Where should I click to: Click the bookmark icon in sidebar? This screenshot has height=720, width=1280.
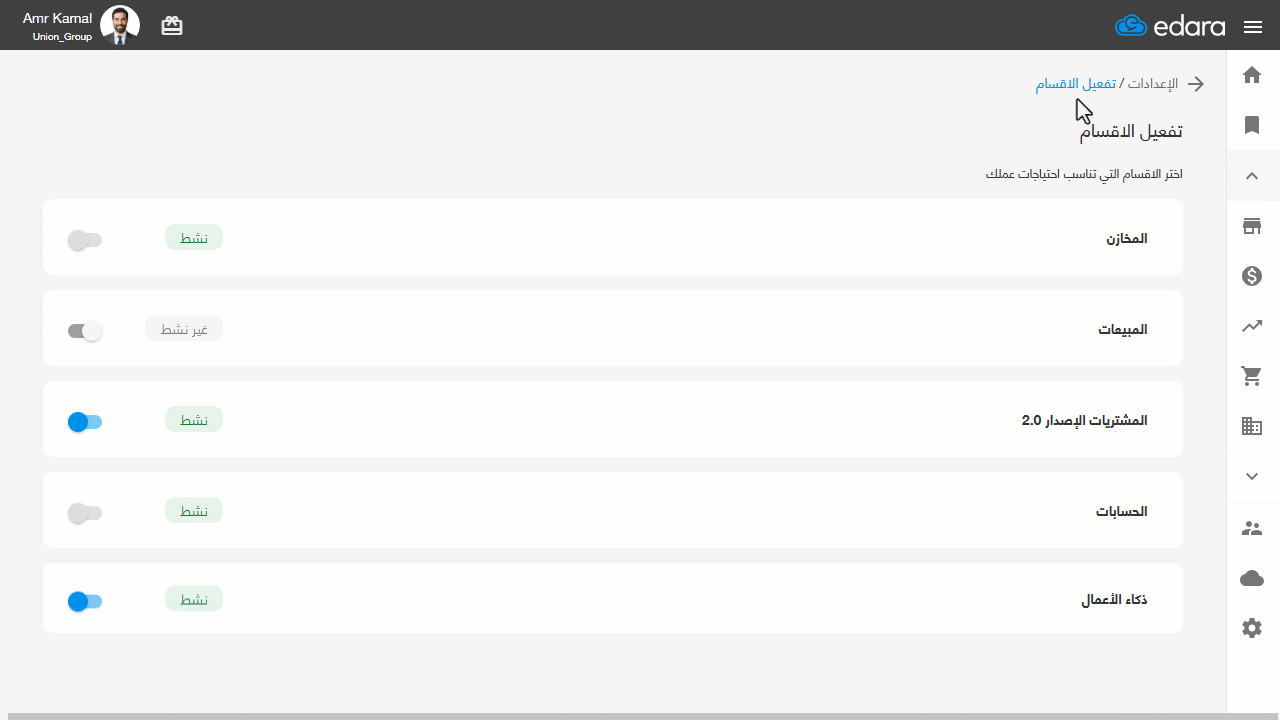tap(1252, 125)
